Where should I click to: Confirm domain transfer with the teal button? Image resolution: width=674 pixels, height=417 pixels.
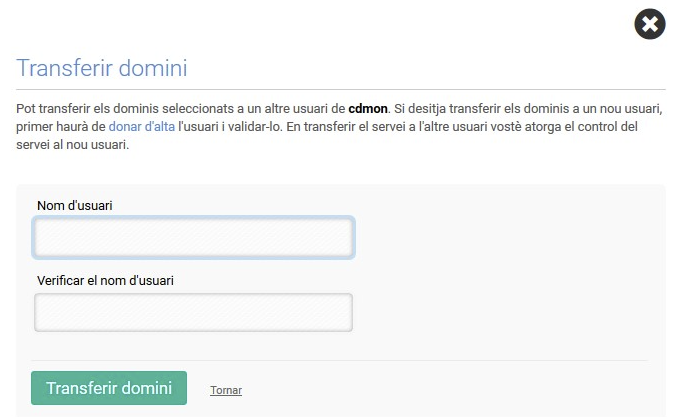(109, 388)
